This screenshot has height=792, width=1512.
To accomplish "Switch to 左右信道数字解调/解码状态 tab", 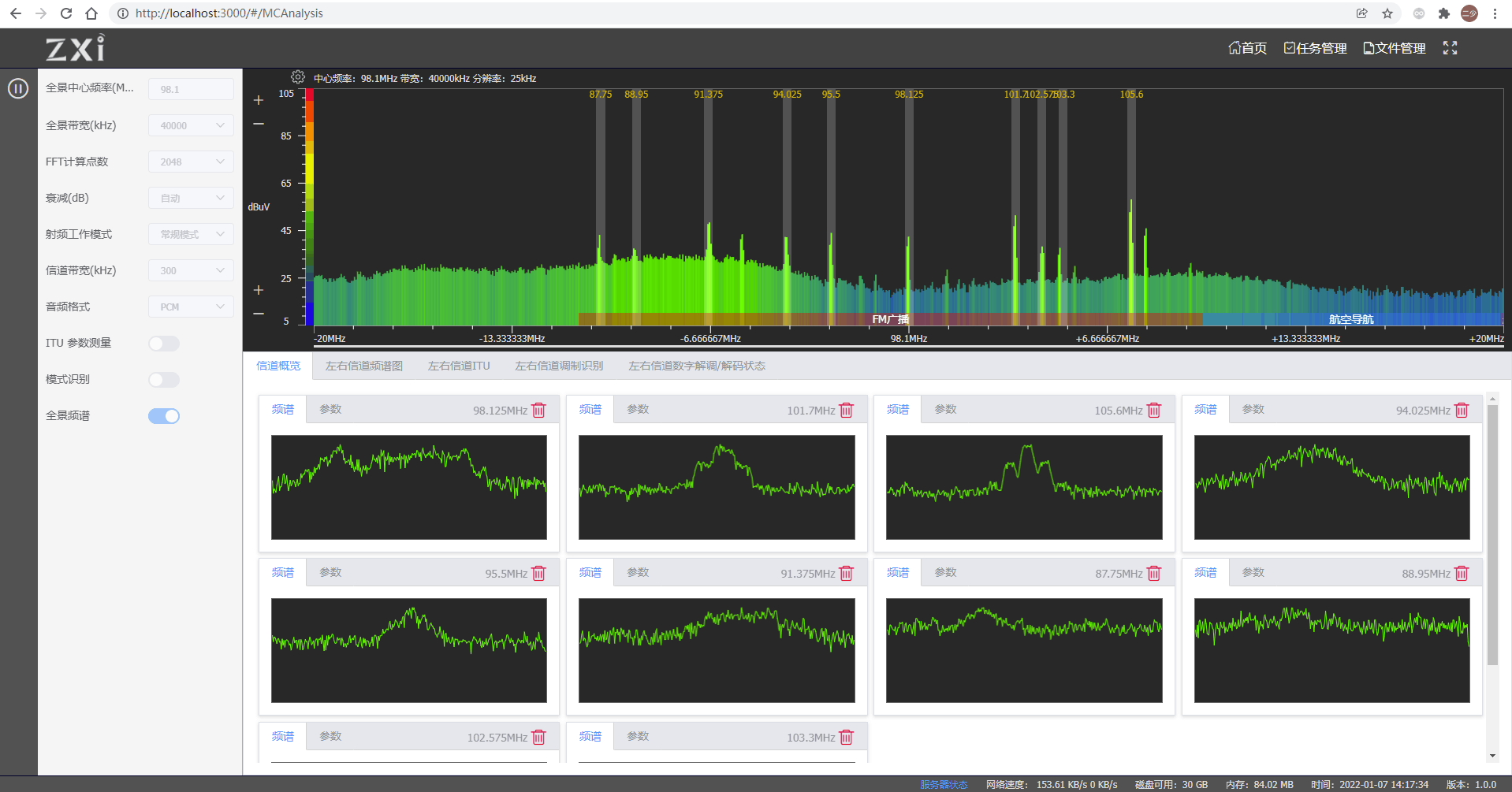I will (x=697, y=366).
